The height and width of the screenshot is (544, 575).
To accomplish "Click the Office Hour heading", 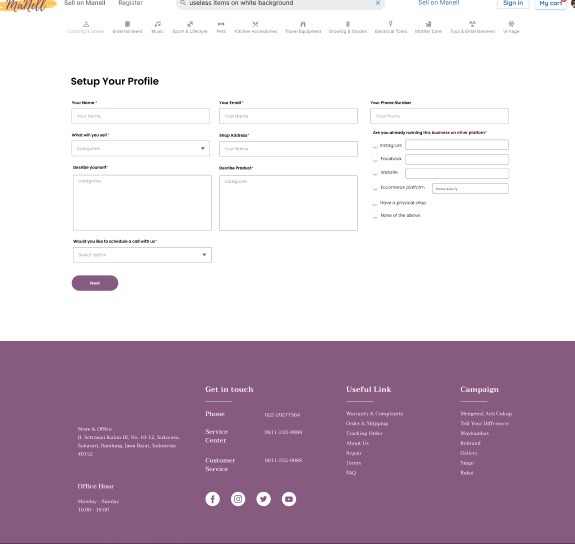I will pyautogui.click(x=96, y=486).
